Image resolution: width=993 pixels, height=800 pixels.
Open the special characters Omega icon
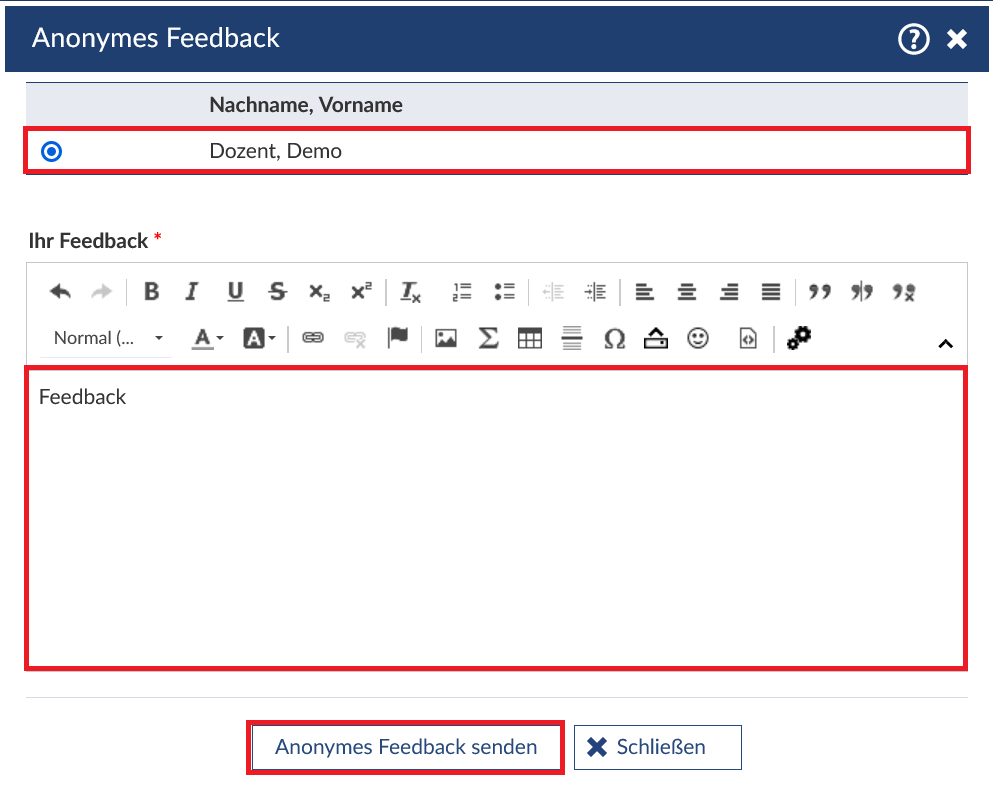point(614,339)
